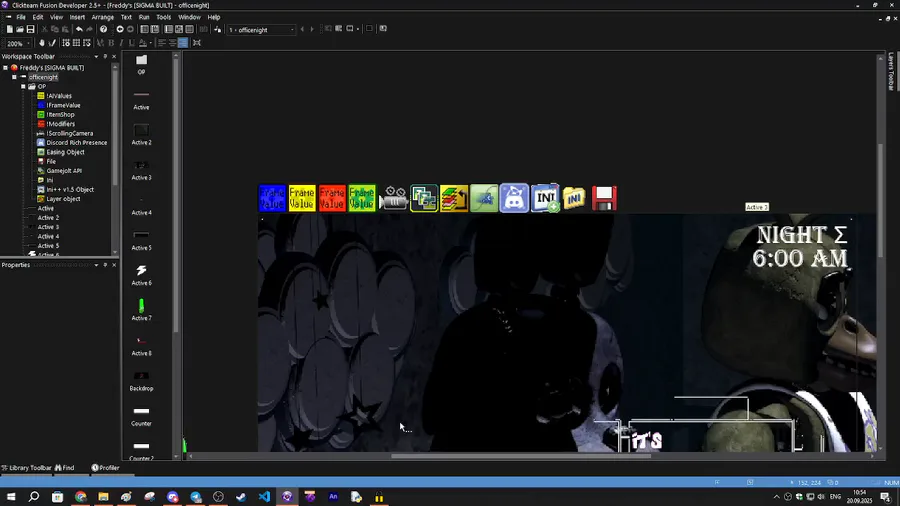
Task: Click the New file icon in toolbar
Action: [x=9, y=29]
